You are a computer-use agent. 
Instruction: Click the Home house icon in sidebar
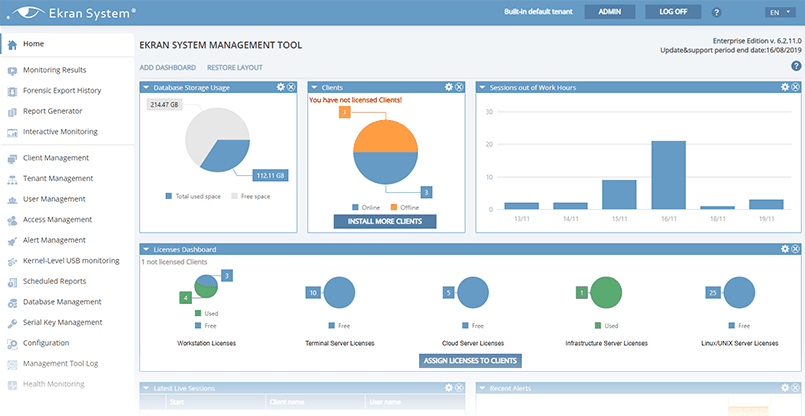13,45
